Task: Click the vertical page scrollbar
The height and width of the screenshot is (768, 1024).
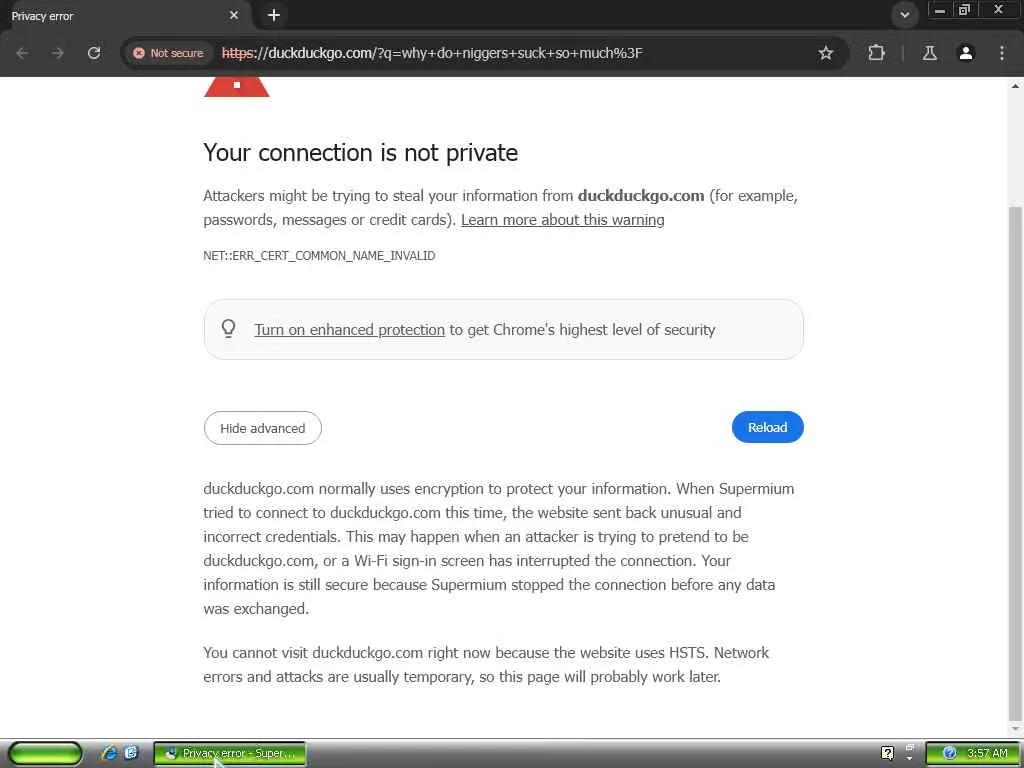Action: coord(1015,460)
